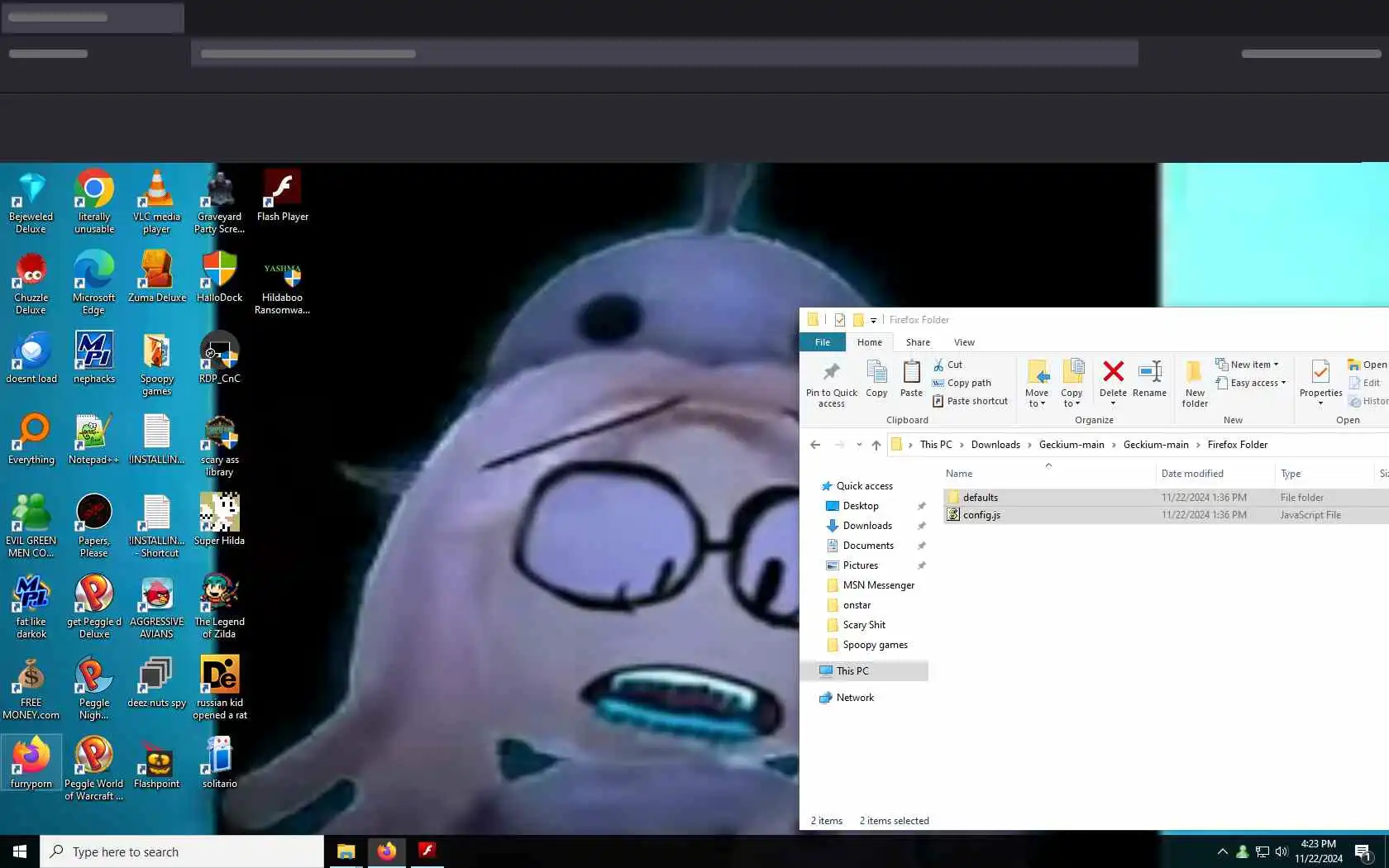Click the Firefox icon on the taskbar
The width and height of the screenshot is (1389, 868).
pyautogui.click(x=387, y=851)
